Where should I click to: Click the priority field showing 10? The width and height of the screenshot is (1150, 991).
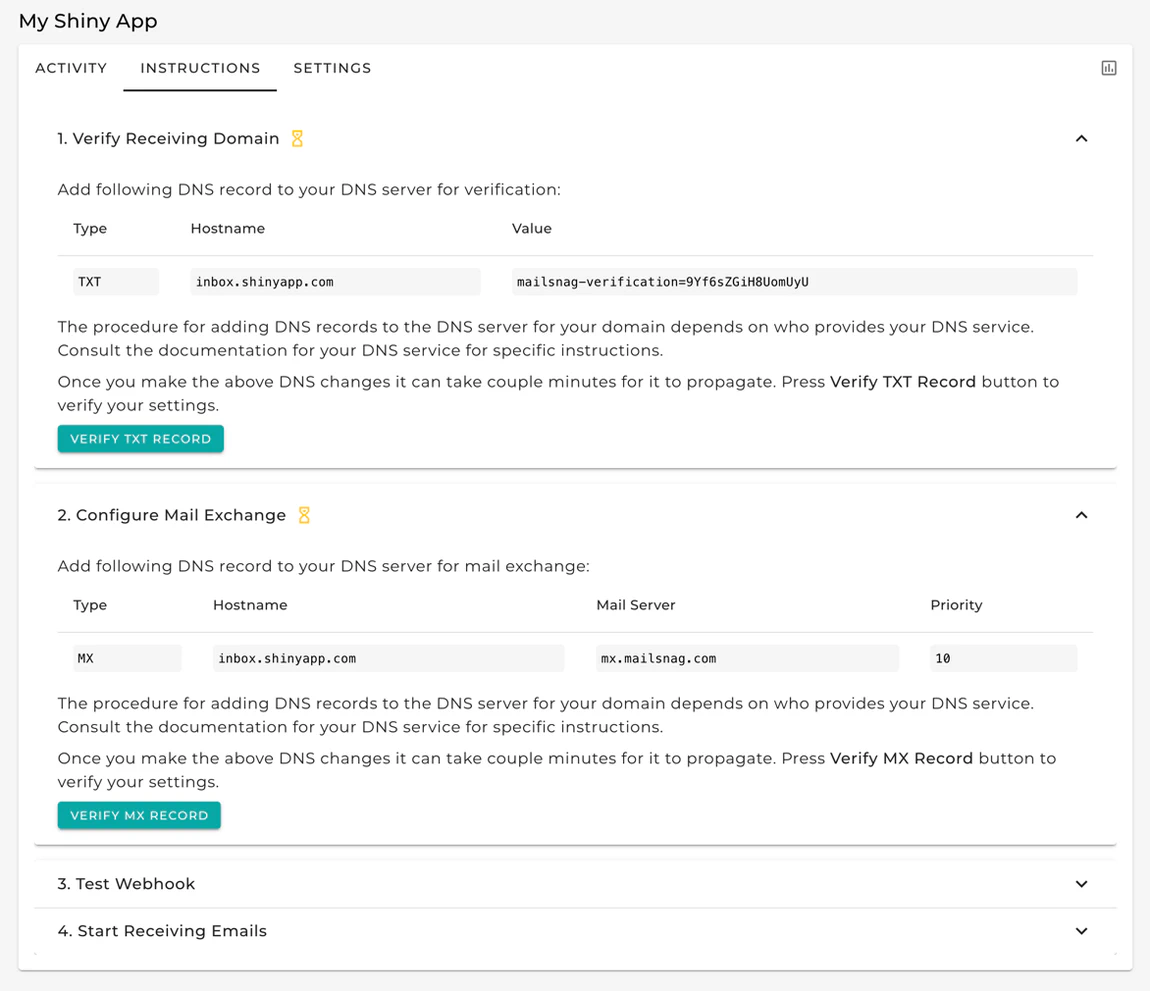point(1002,658)
